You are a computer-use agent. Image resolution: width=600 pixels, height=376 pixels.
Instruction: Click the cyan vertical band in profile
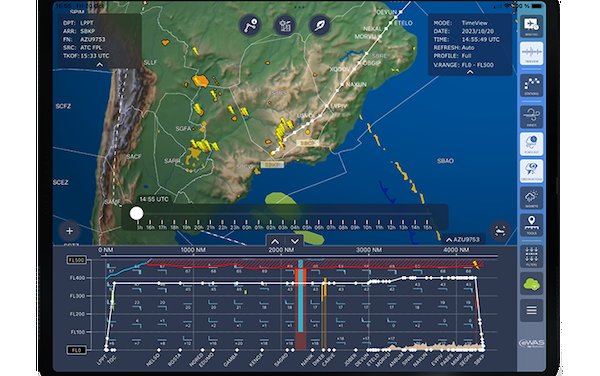[300, 296]
